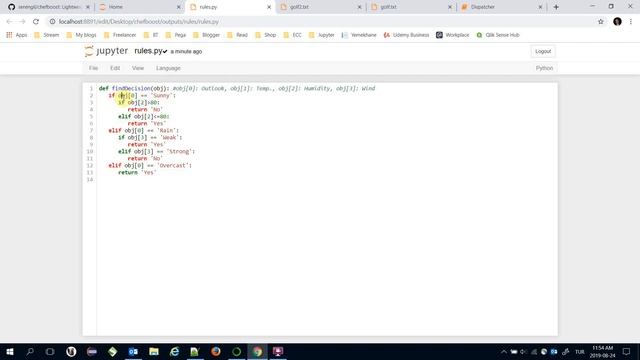Image resolution: width=640 pixels, height=360 pixels.
Task: Open the Yemekhane bookmark
Action: tap(359, 35)
